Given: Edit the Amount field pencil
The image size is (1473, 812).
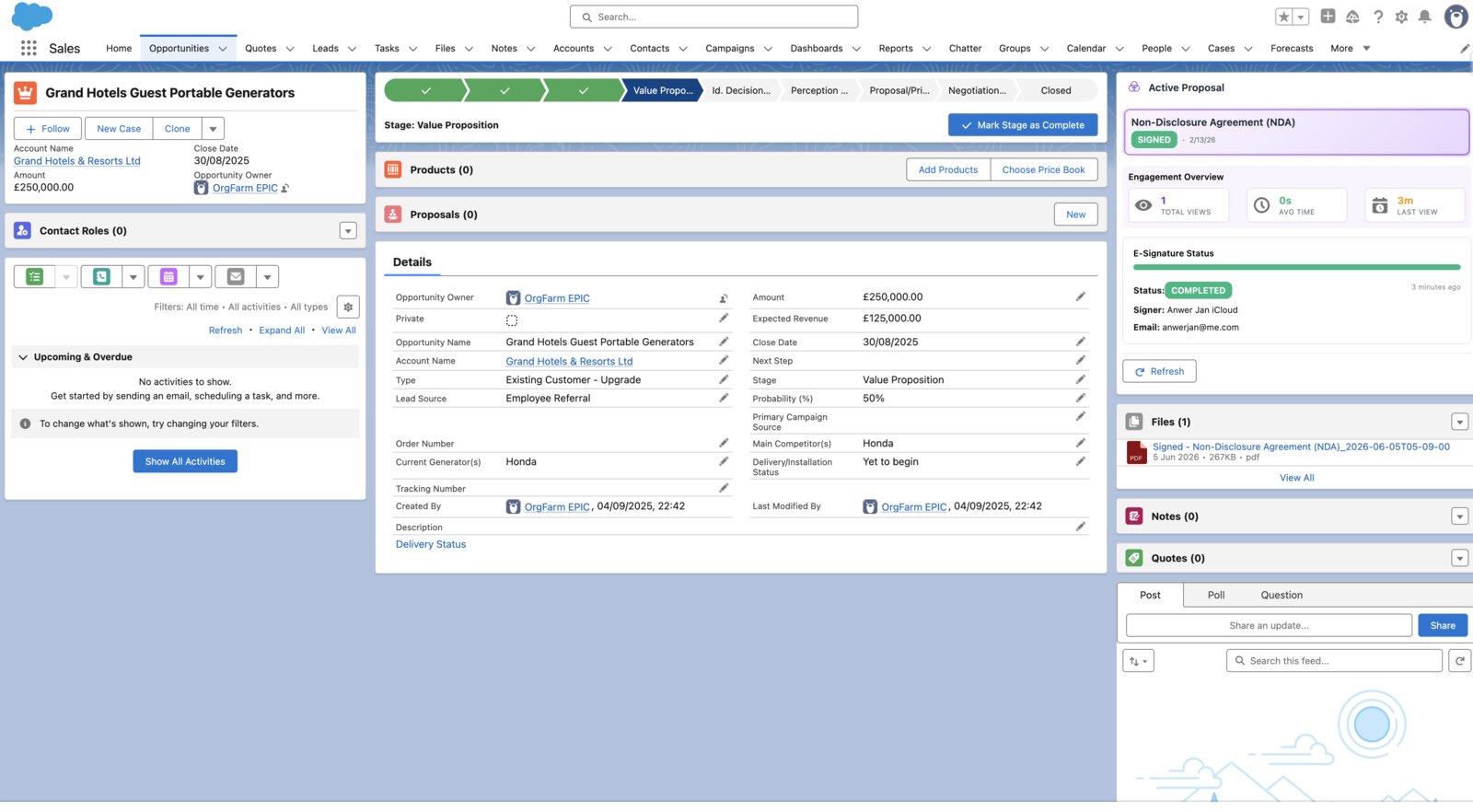Looking at the screenshot, I should (x=1081, y=296).
